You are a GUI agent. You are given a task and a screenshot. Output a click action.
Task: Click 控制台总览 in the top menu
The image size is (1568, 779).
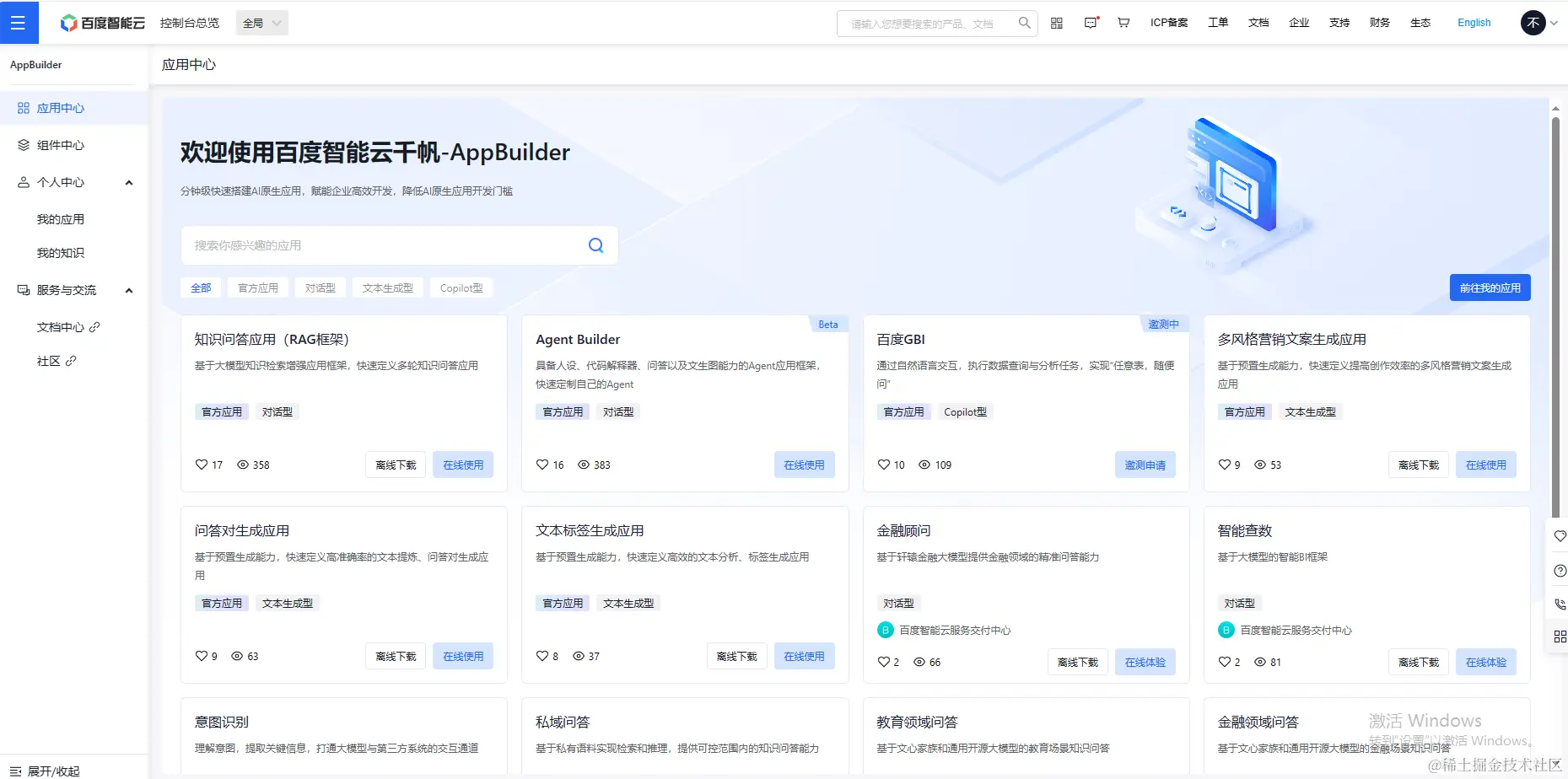189,23
